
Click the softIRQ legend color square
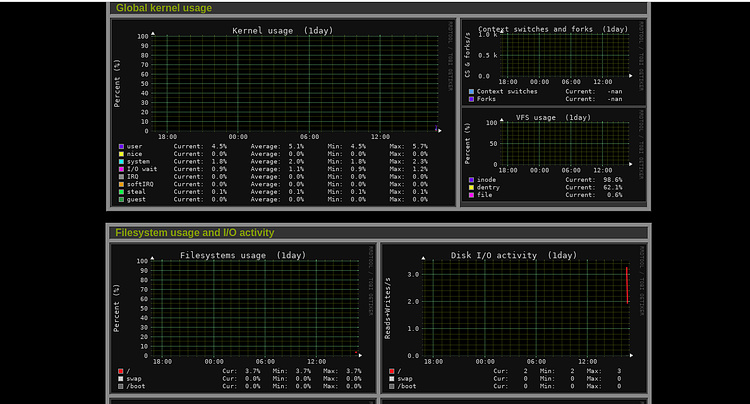121,184
